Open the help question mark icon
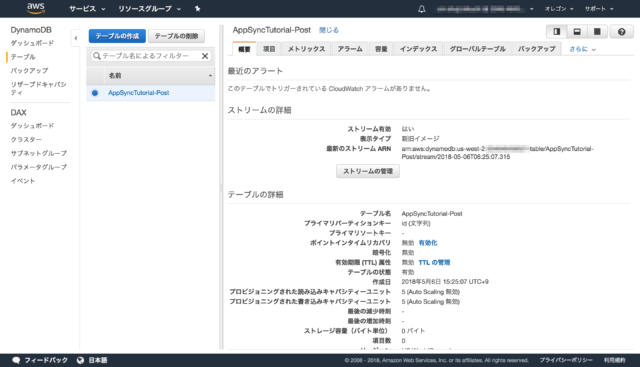Screen dimensions: 640x367 [621, 31]
